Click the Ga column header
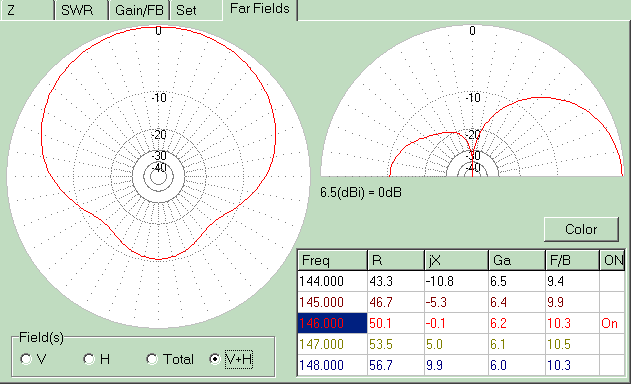The height and width of the screenshot is (384, 631). click(x=517, y=260)
